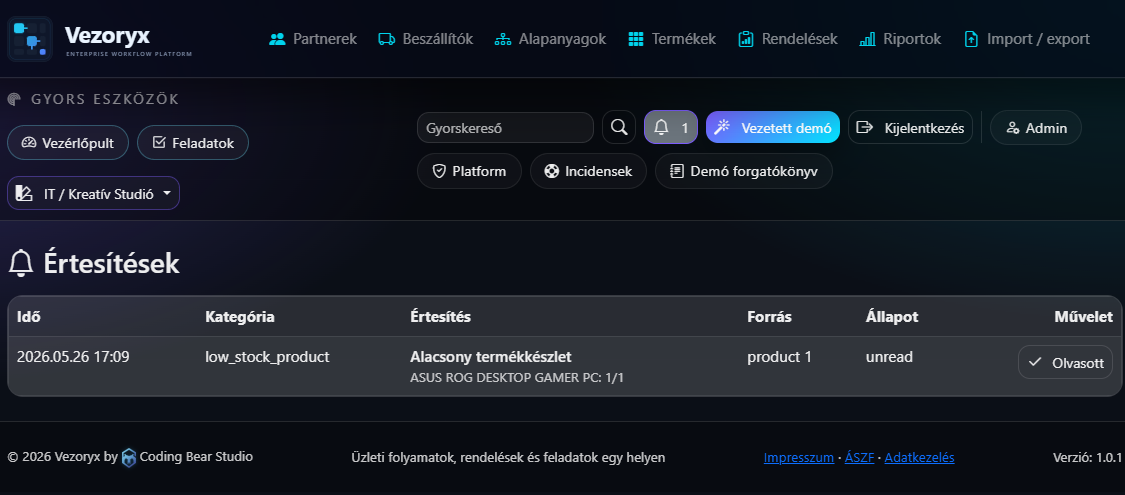Go to Alapanyagok section
The image size is (1125, 495).
pyautogui.click(x=550, y=39)
